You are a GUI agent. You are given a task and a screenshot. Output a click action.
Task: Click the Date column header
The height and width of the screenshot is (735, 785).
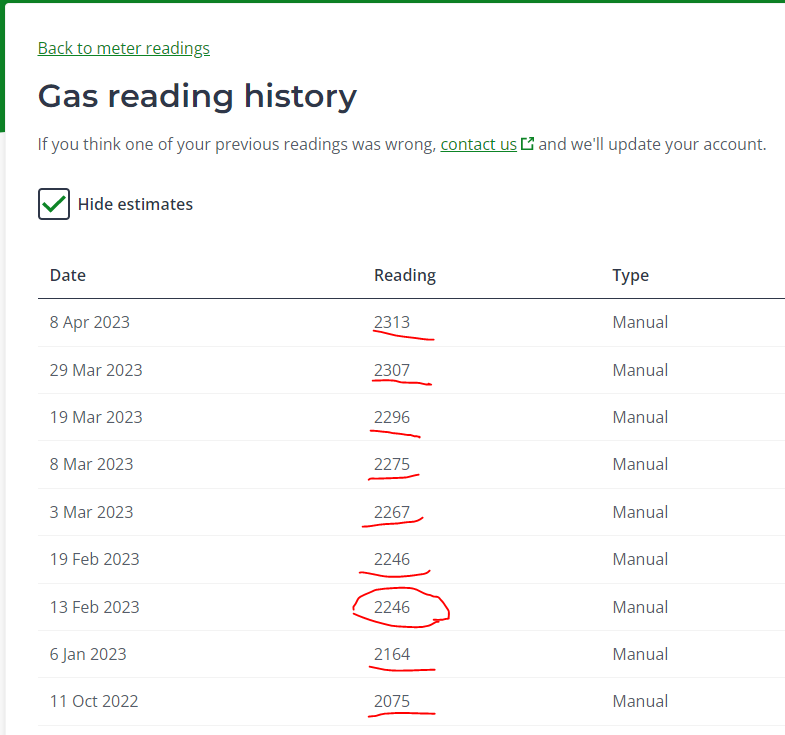[x=68, y=275]
